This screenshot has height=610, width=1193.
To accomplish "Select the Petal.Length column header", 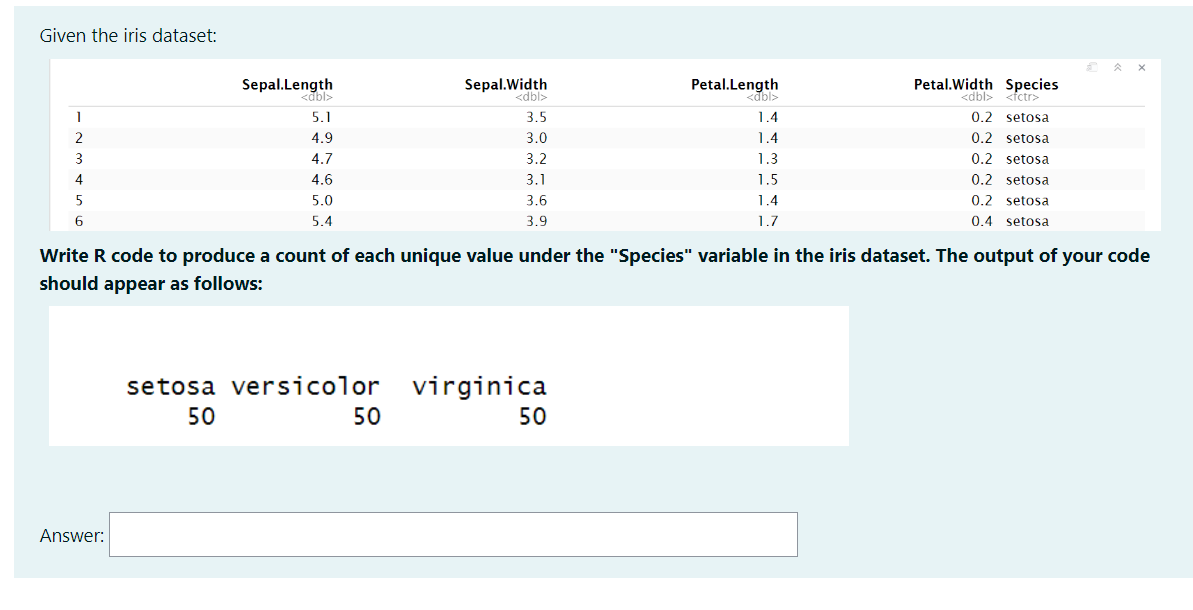I will click(x=735, y=84).
